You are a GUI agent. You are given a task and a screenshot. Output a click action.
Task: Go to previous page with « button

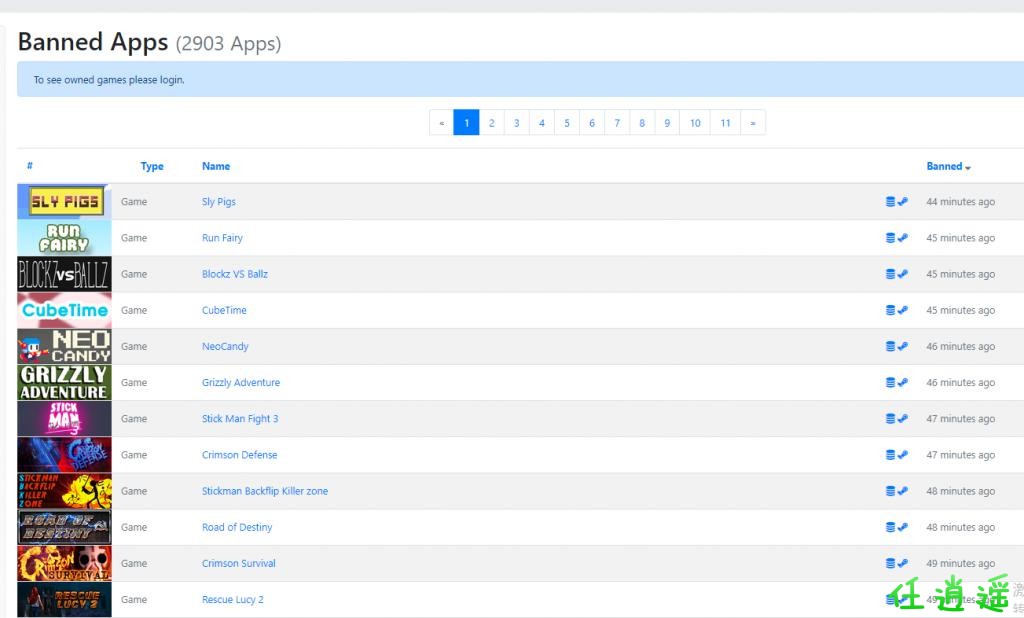441,123
